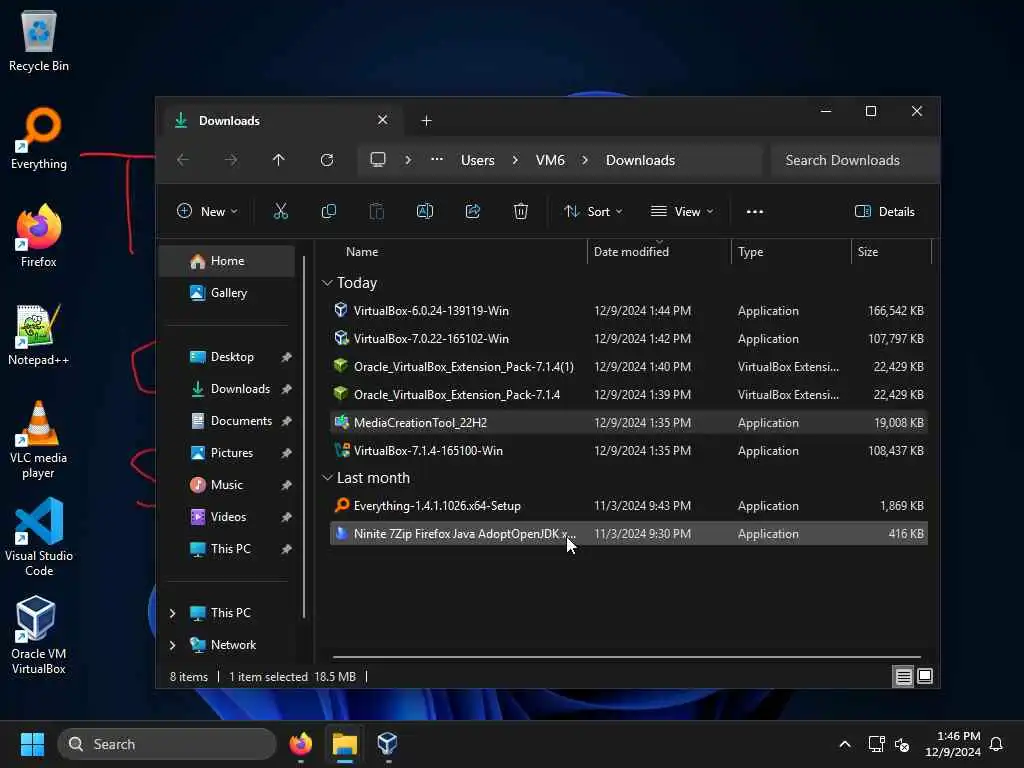Click the File Explorer taskbar icon
Screen dimensions: 1024x768
click(344, 744)
